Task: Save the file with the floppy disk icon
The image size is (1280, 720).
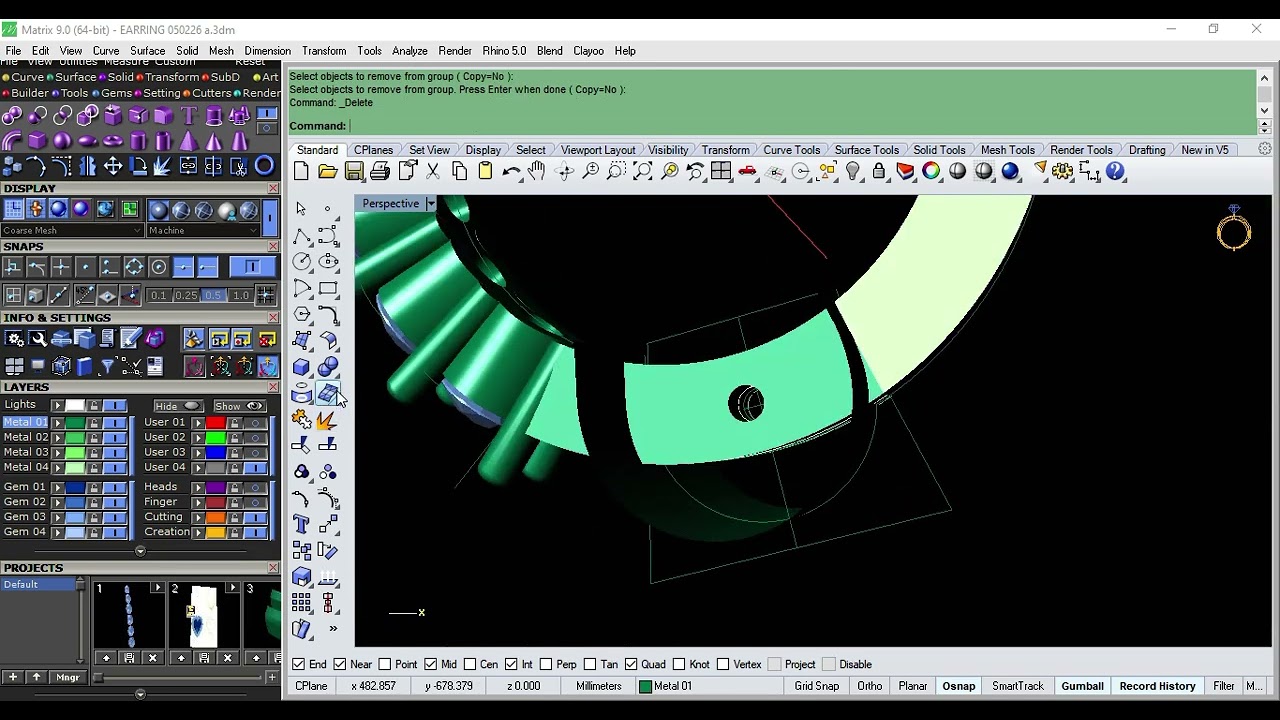Action: click(x=354, y=172)
